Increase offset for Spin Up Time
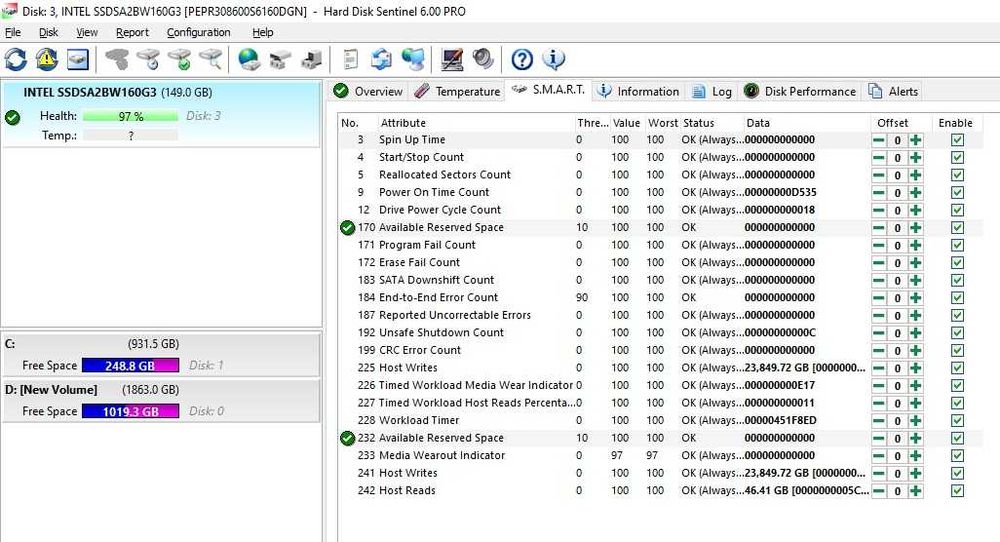1000x542 pixels. pyautogui.click(x=916, y=140)
